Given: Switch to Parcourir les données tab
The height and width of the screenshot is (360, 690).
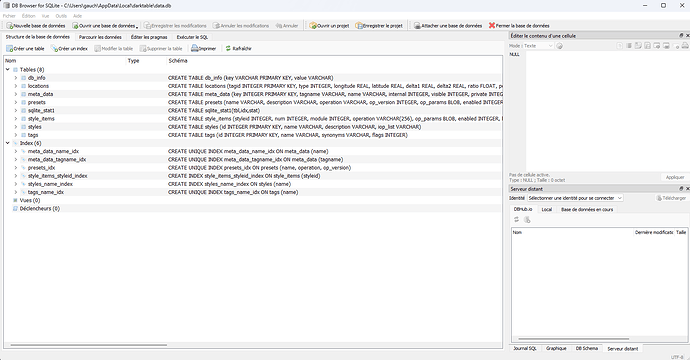Looking at the screenshot, I should 100,37.
